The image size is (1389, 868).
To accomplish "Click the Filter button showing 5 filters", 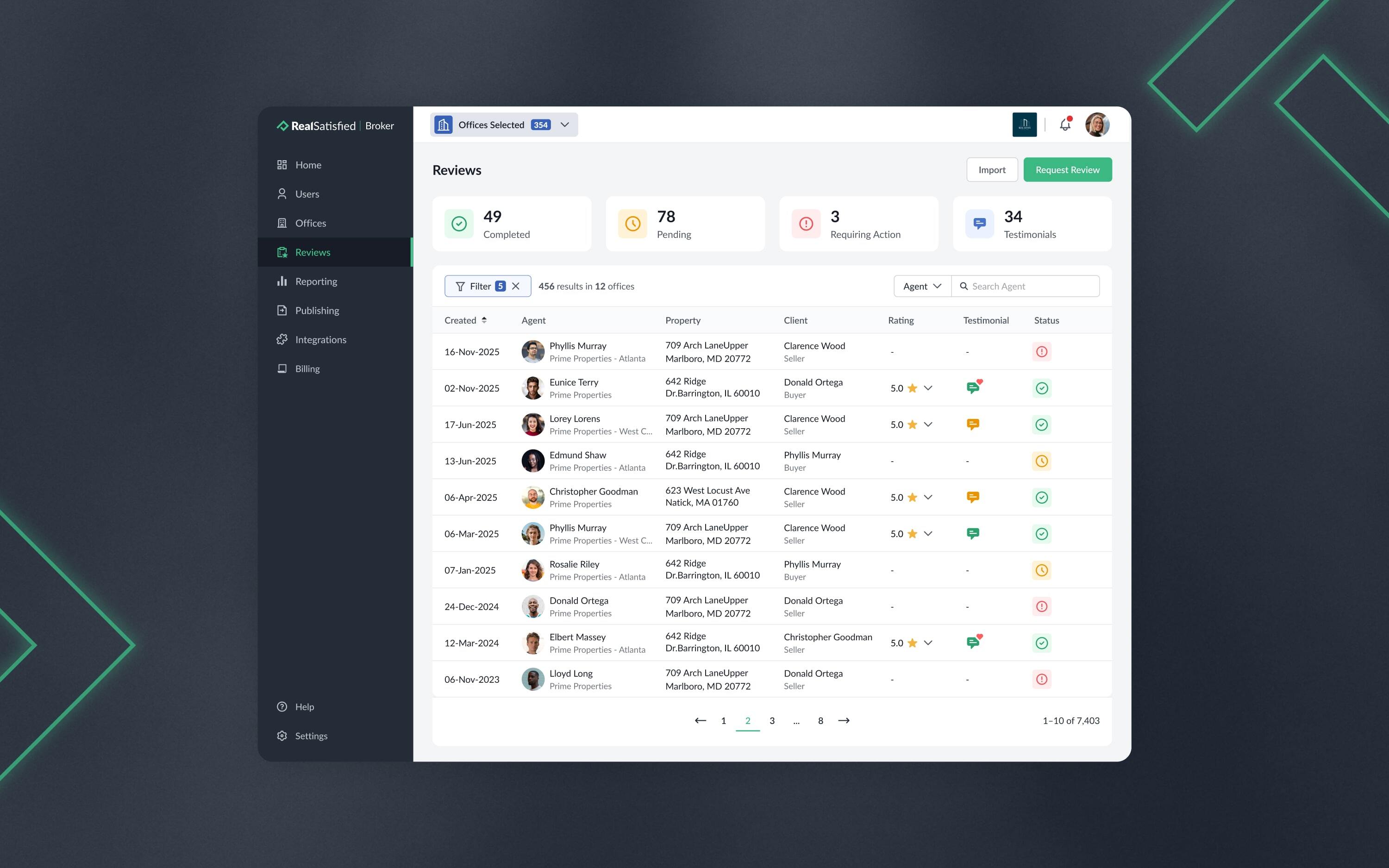I will [481, 286].
